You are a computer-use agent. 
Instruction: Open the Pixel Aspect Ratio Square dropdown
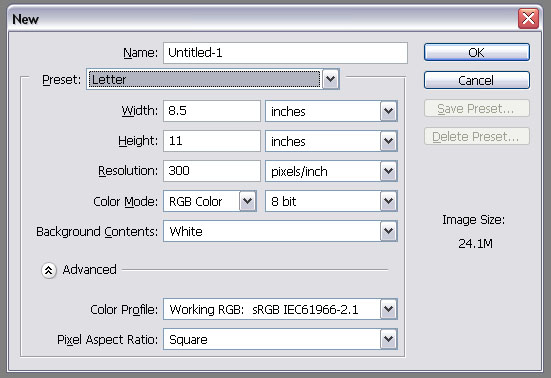click(x=280, y=339)
